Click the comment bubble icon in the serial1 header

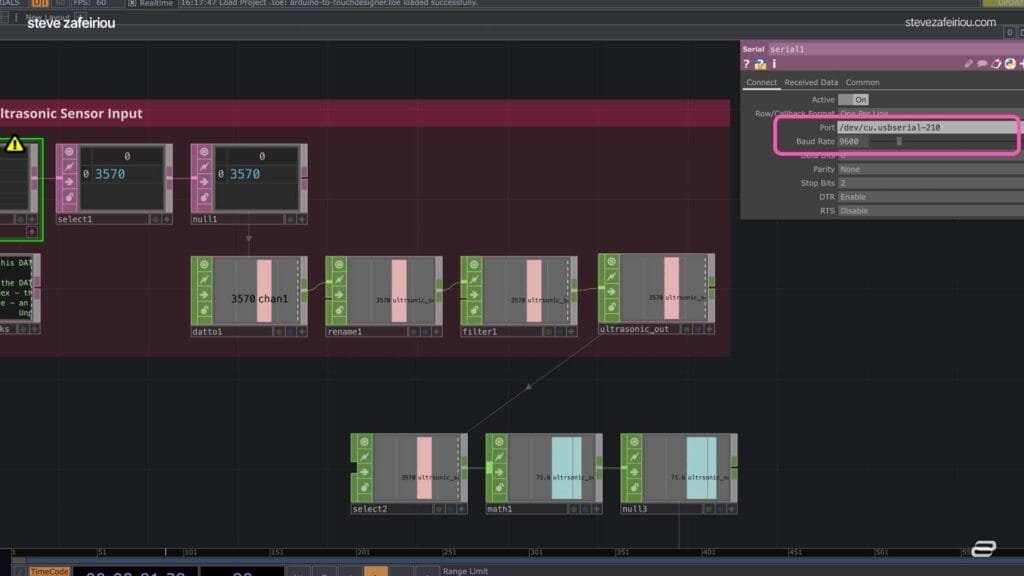click(x=982, y=64)
